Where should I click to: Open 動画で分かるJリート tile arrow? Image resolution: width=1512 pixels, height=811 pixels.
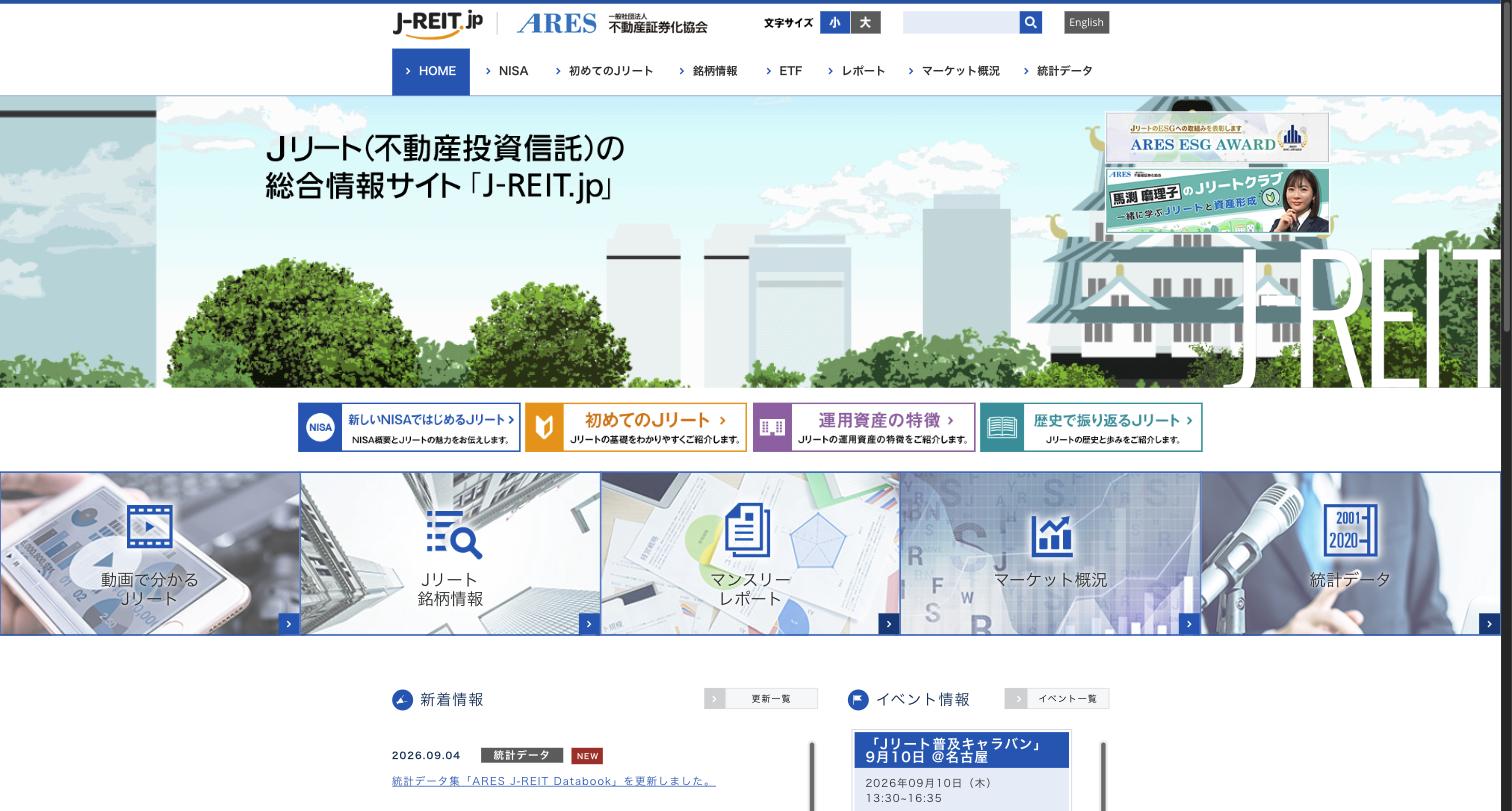coord(289,624)
